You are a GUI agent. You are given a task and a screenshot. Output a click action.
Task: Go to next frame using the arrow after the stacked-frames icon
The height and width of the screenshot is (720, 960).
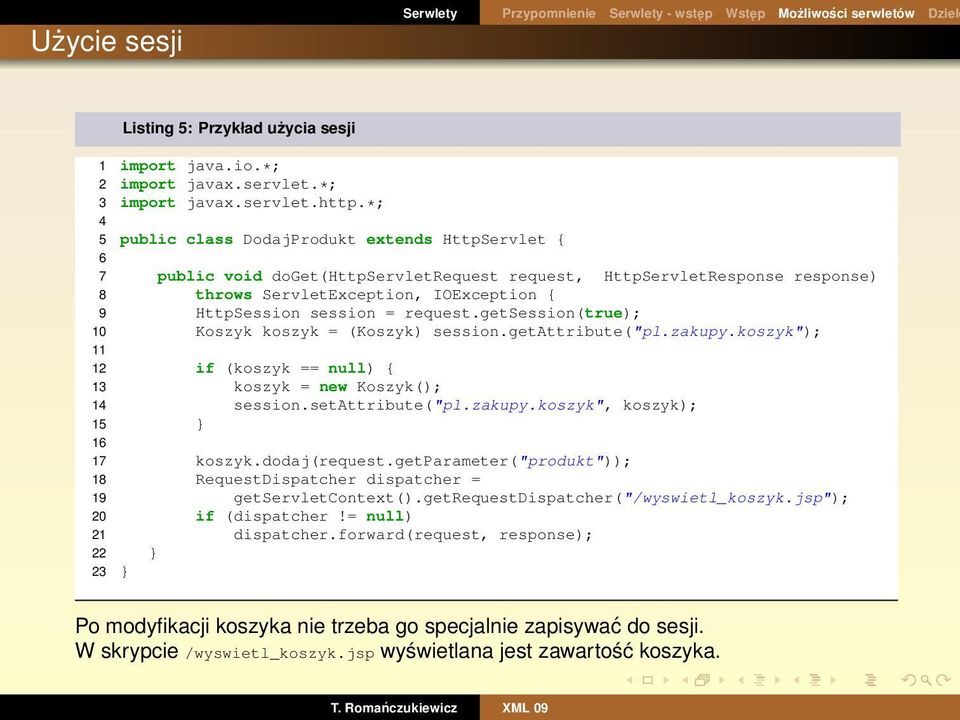(x=722, y=680)
